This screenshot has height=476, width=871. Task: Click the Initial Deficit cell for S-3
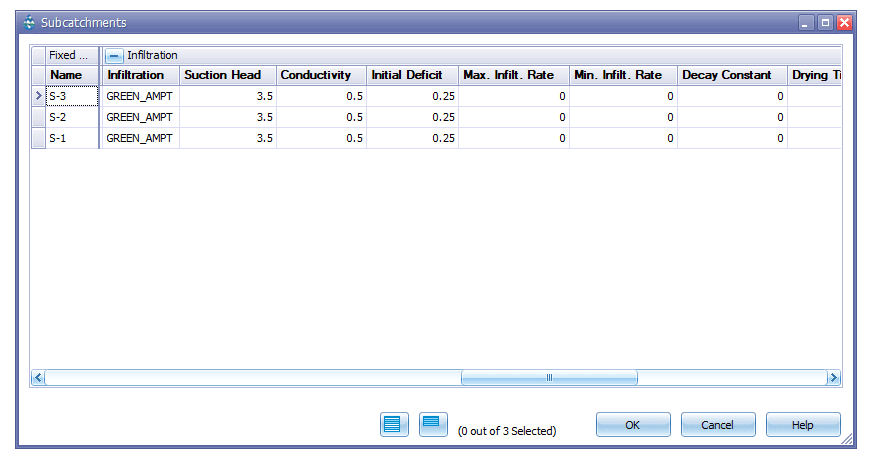tap(411, 96)
